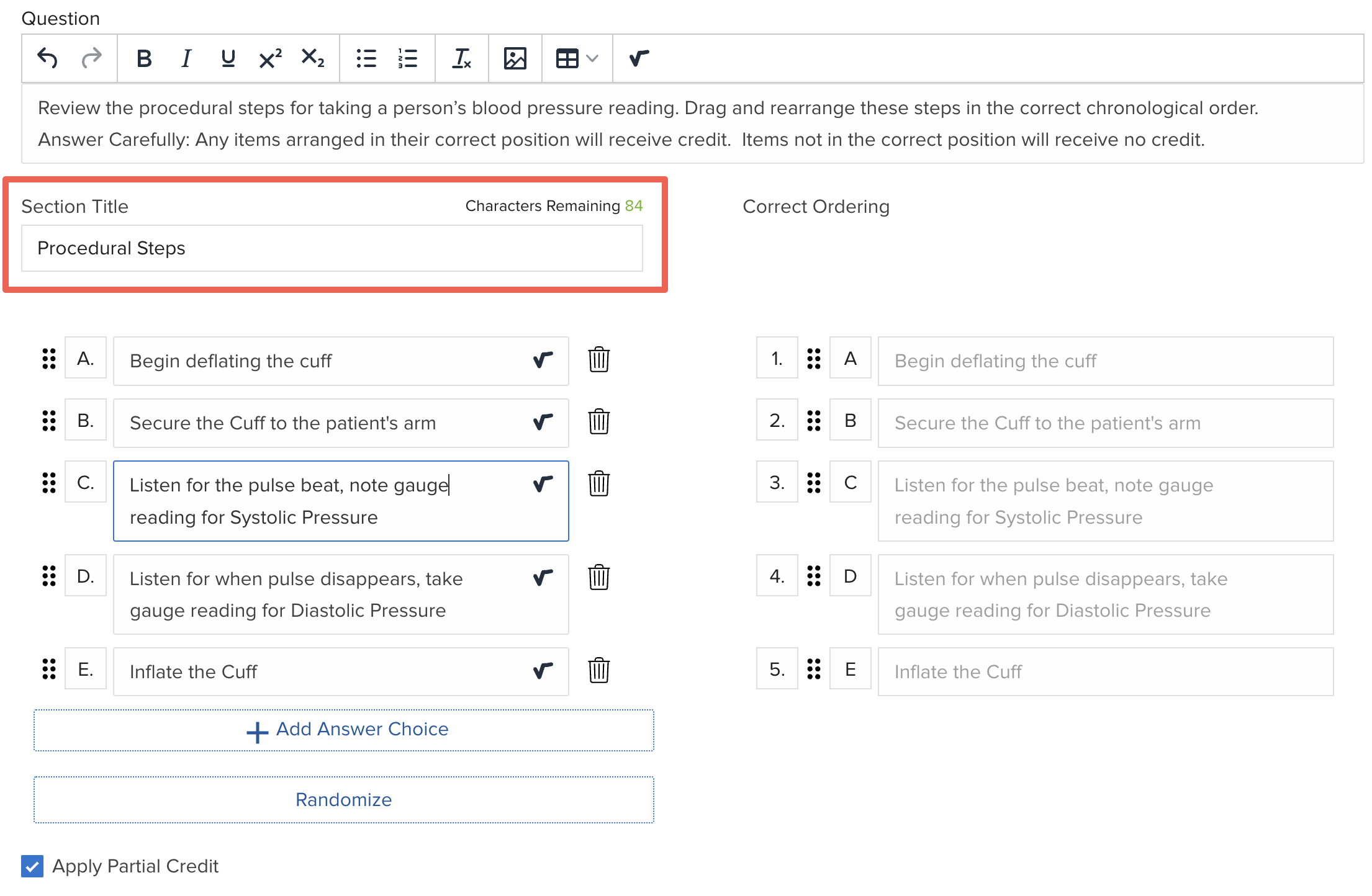Screen dimensions: 1372x896
Task: Apply Superscript formatting
Action: click(x=270, y=58)
